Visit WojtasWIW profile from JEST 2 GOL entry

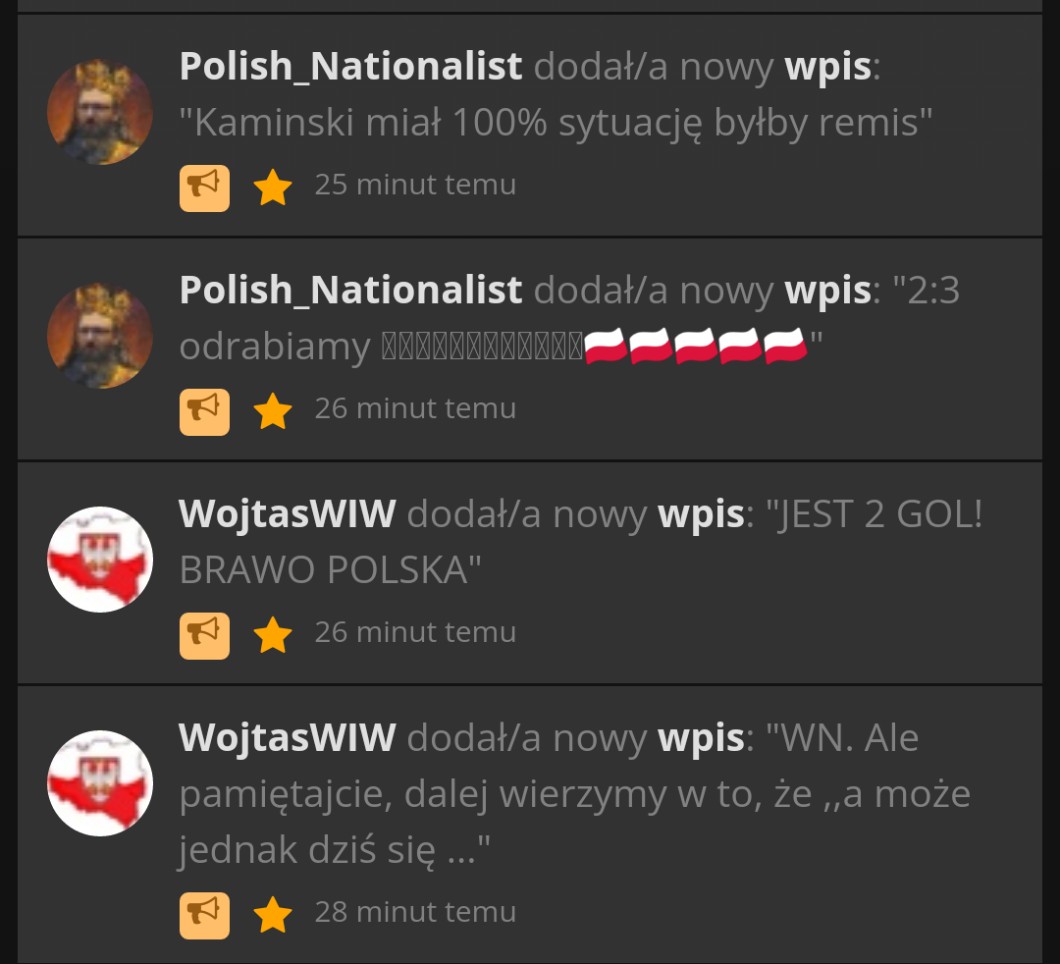pyautogui.click(x=287, y=514)
